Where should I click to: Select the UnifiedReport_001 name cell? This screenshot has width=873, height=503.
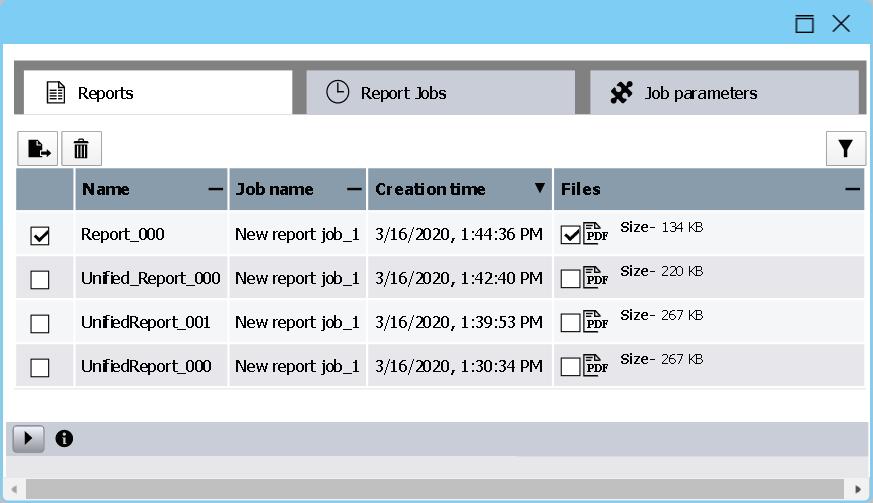pyautogui.click(x=151, y=322)
